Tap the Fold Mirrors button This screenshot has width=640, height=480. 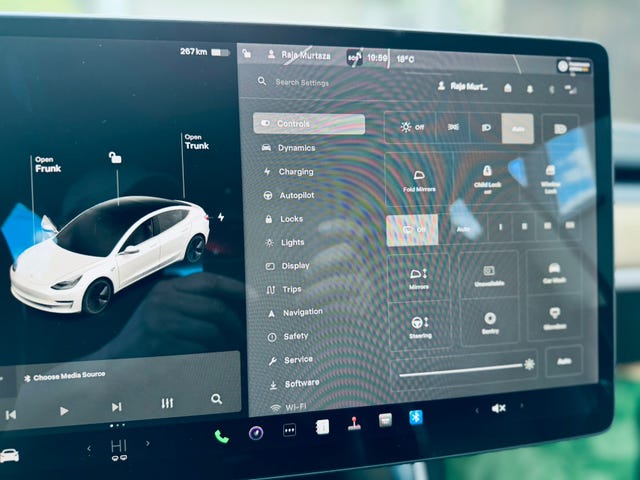419,181
